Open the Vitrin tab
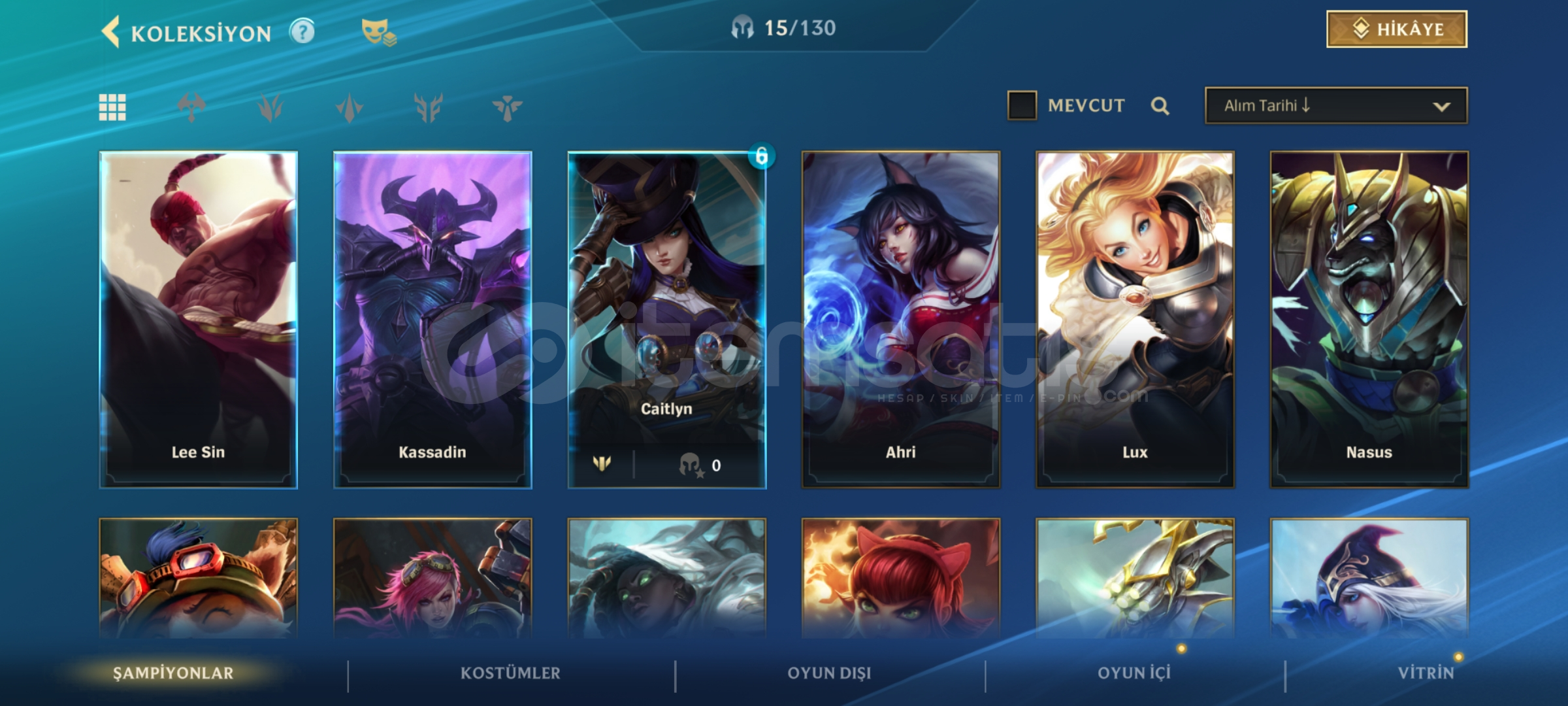The width and height of the screenshot is (1568, 706). point(1426,673)
